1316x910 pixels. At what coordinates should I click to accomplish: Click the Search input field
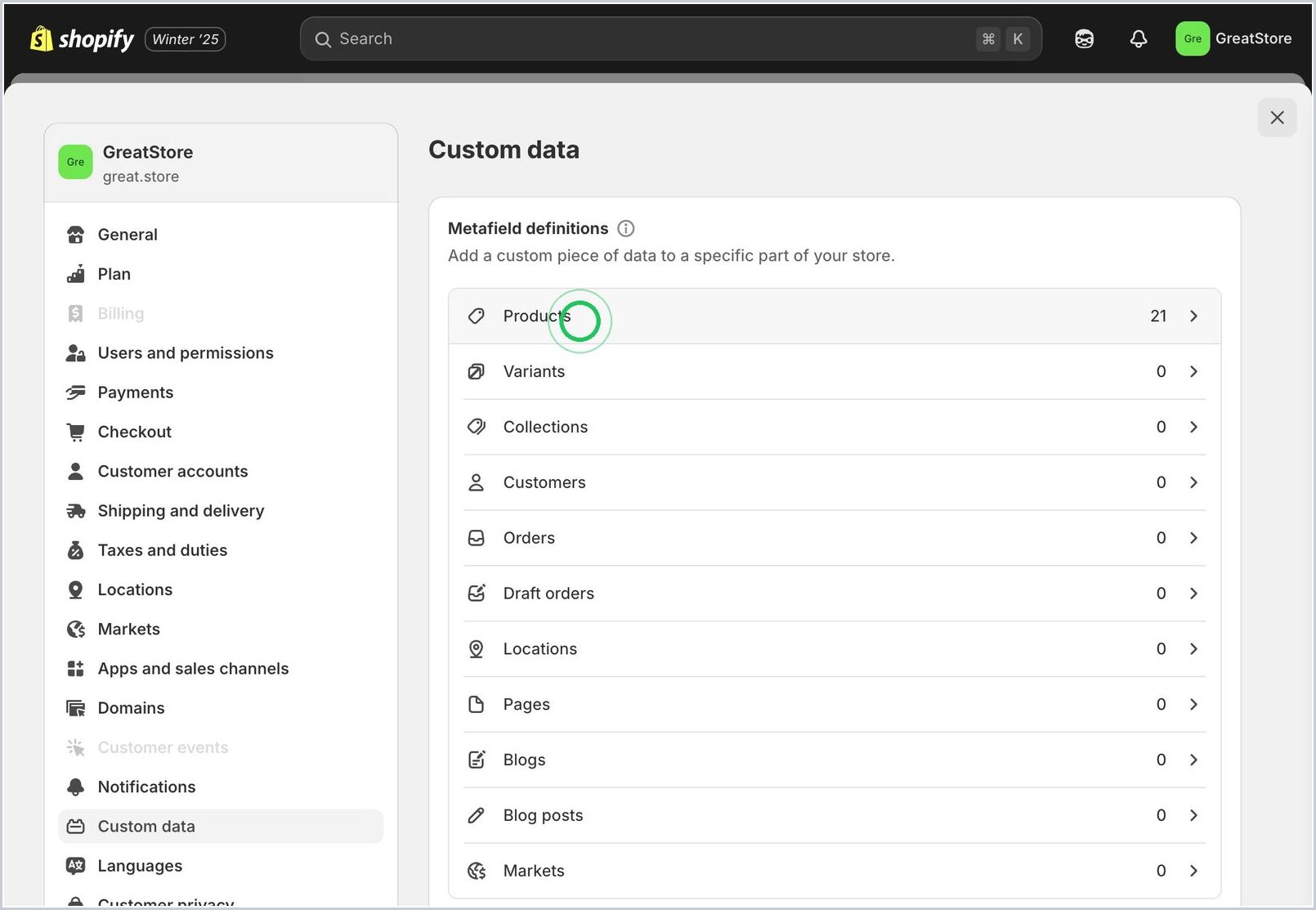[670, 38]
